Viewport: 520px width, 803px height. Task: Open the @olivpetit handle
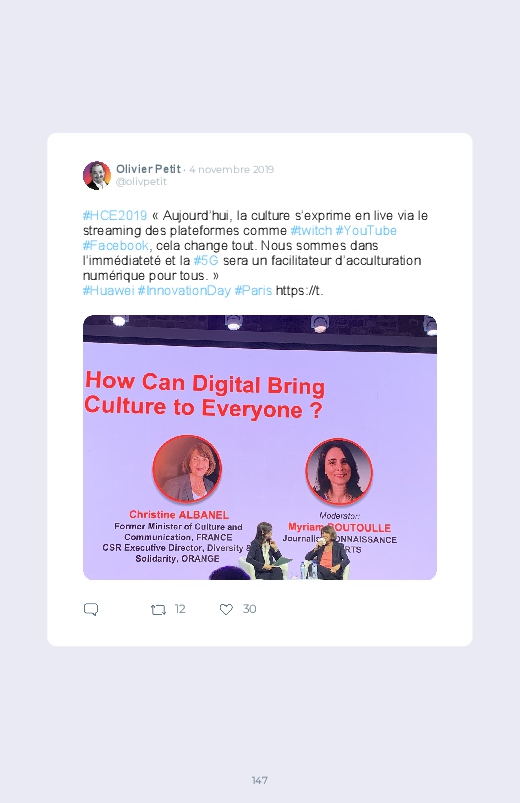141,181
